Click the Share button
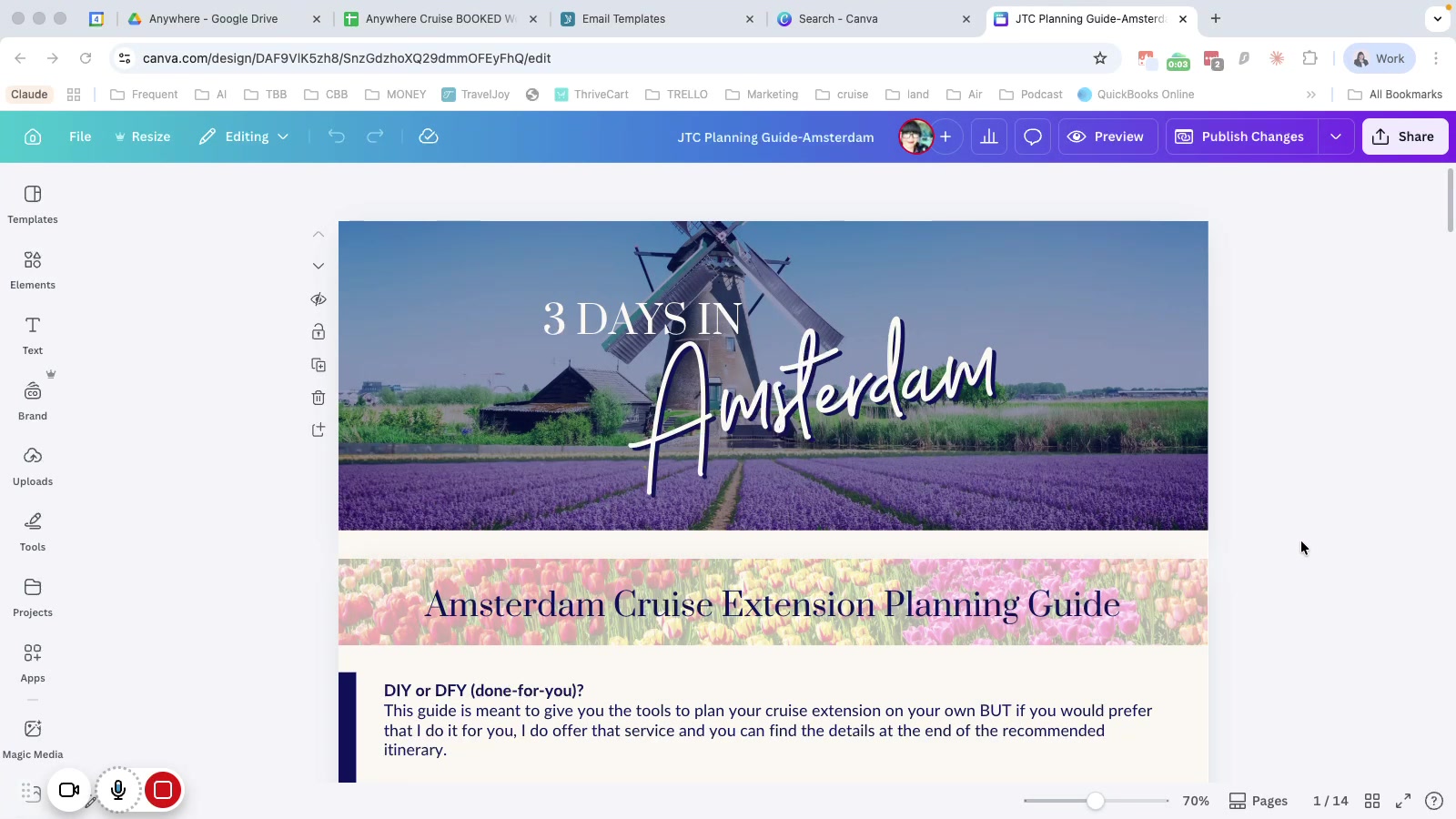Image resolution: width=1456 pixels, height=819 pixels. (x=1404, y=136)
